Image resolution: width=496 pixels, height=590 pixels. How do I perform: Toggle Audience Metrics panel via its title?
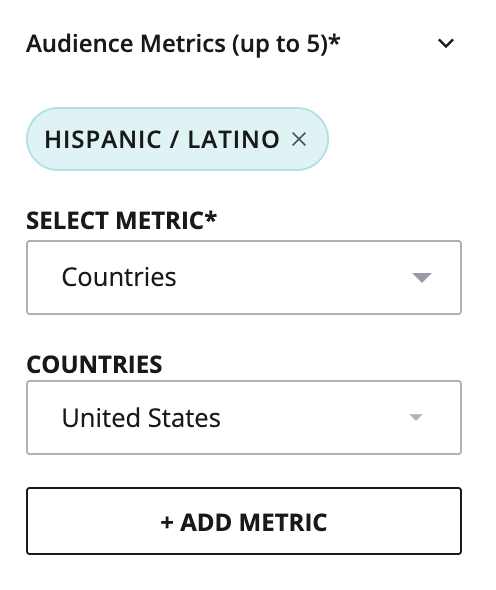[x=183, y=44]
